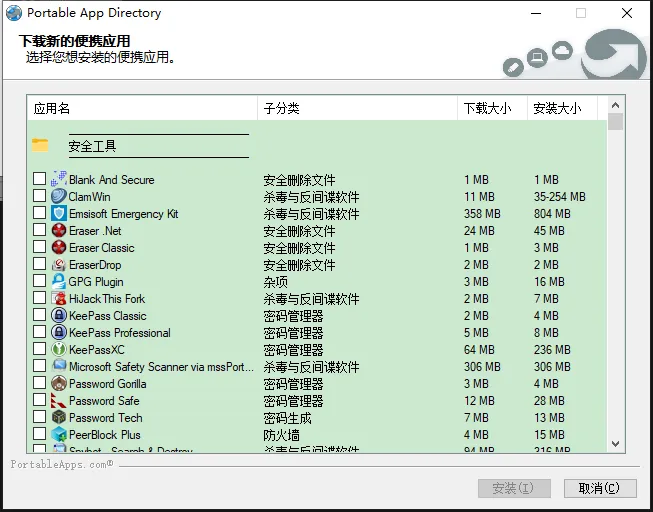This screenshot has height=512, width=653.
Task: Click the PeerBlock Plus cube icon
Action: tap(59, 435)
